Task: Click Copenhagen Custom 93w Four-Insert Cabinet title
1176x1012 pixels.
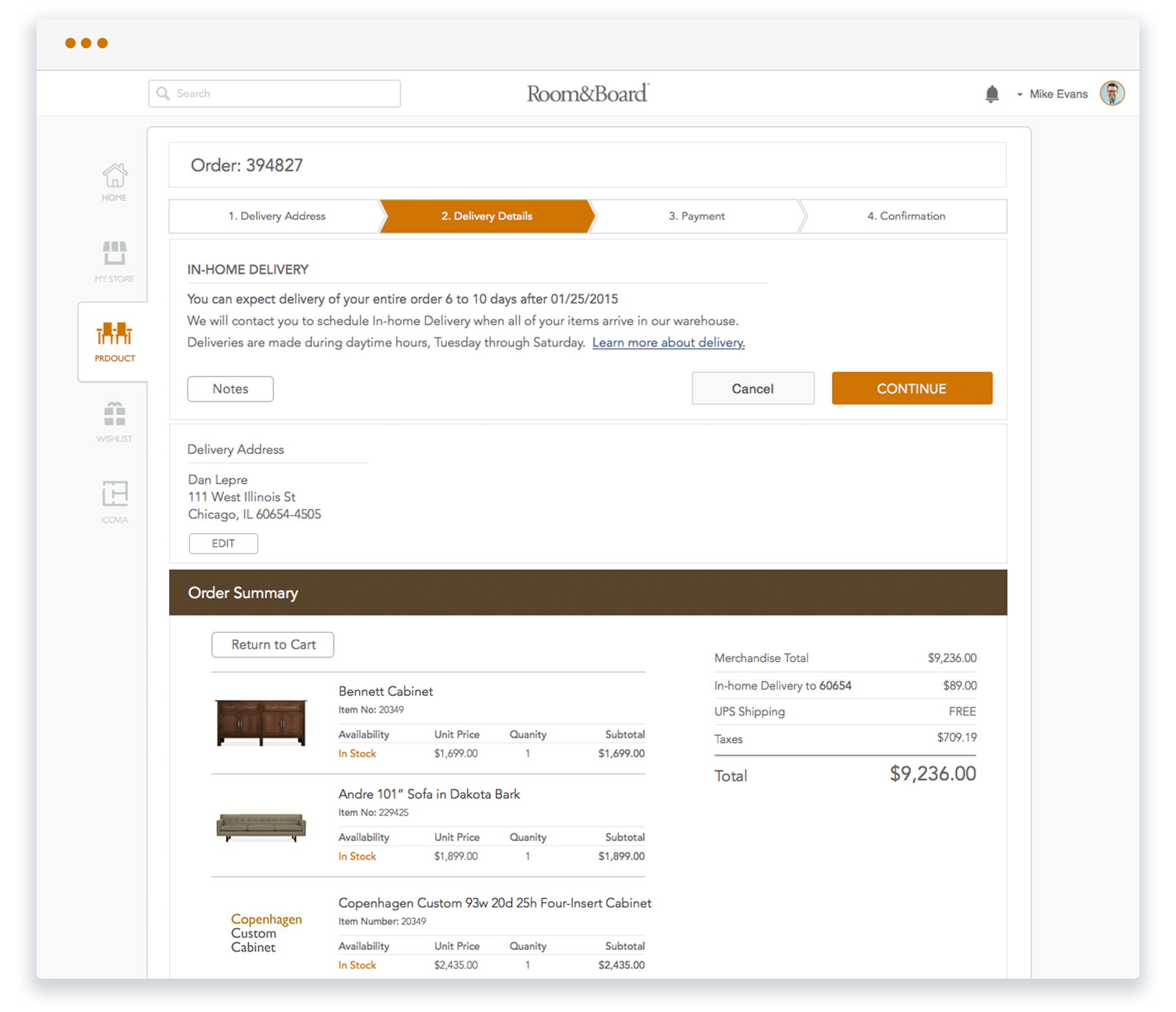Action: (495, 903)
